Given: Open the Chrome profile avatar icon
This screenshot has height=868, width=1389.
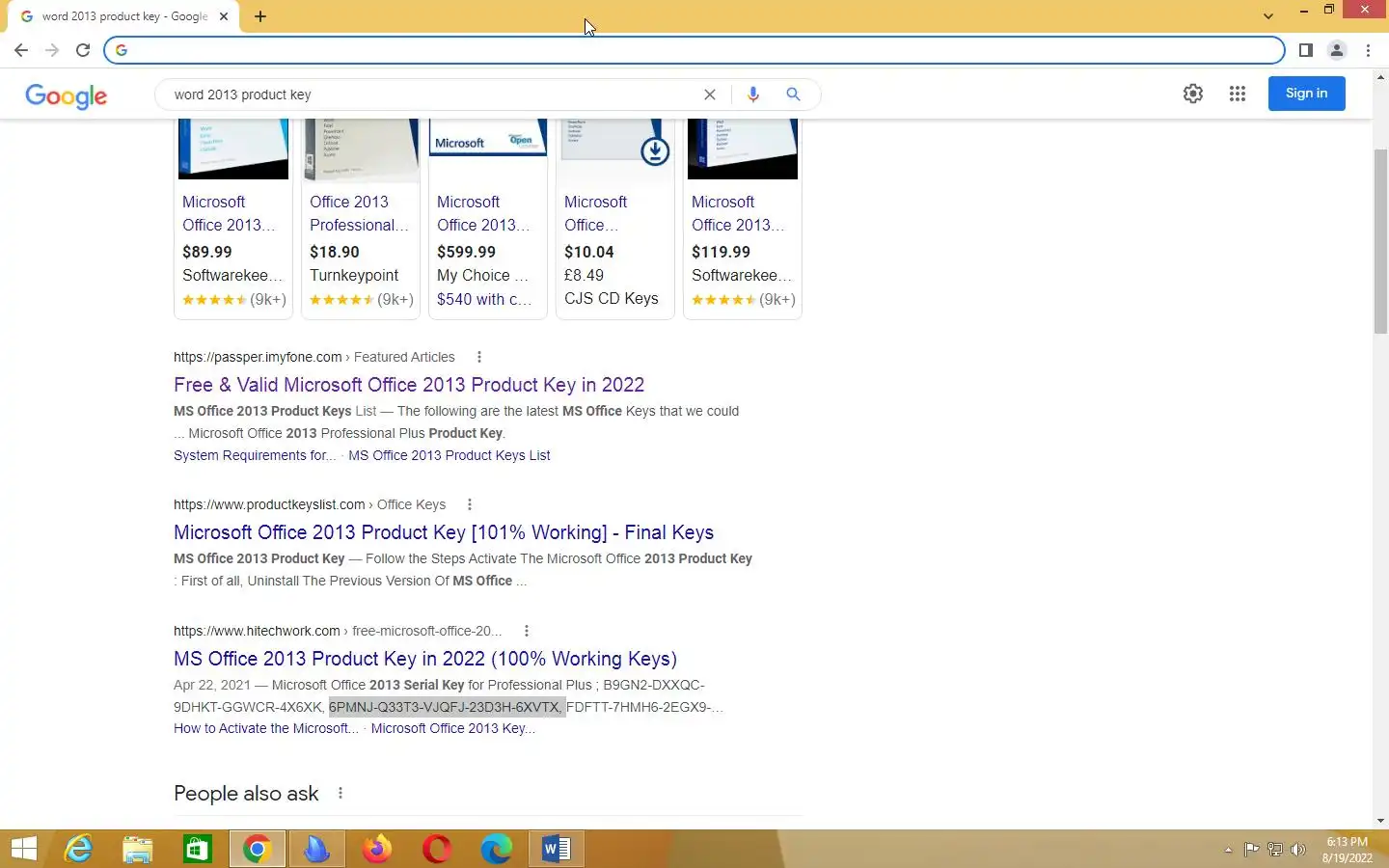Looking at the screenshot, I should coord(1337,50).
